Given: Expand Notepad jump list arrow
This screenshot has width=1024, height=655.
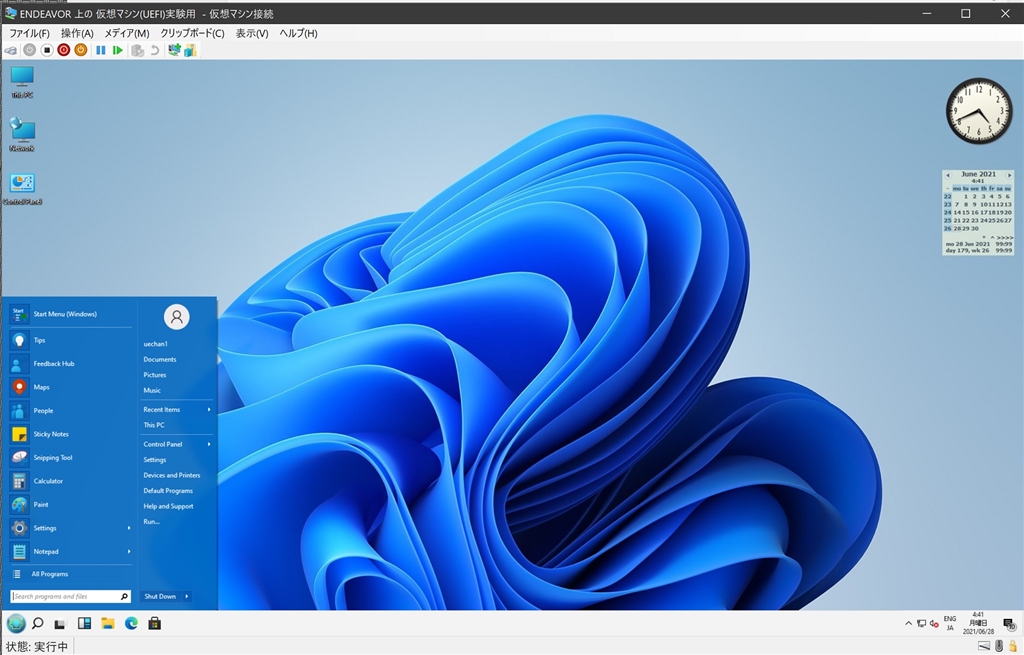Looking at the screenshot, I should pos(129,552).
